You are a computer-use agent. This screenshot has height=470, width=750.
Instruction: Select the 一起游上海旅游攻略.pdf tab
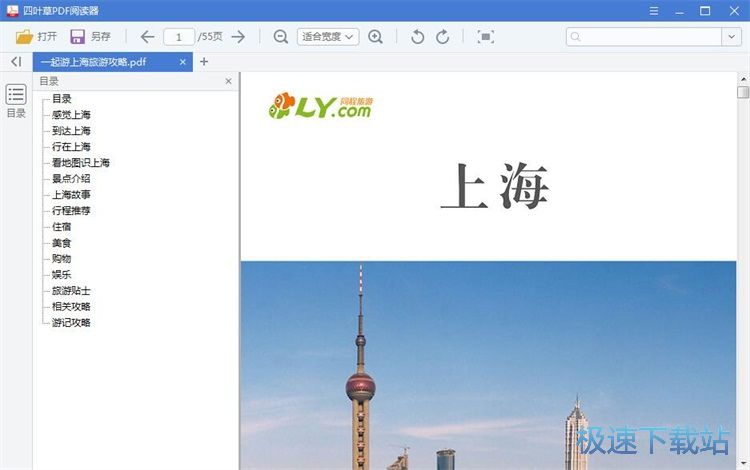(94, 62)
